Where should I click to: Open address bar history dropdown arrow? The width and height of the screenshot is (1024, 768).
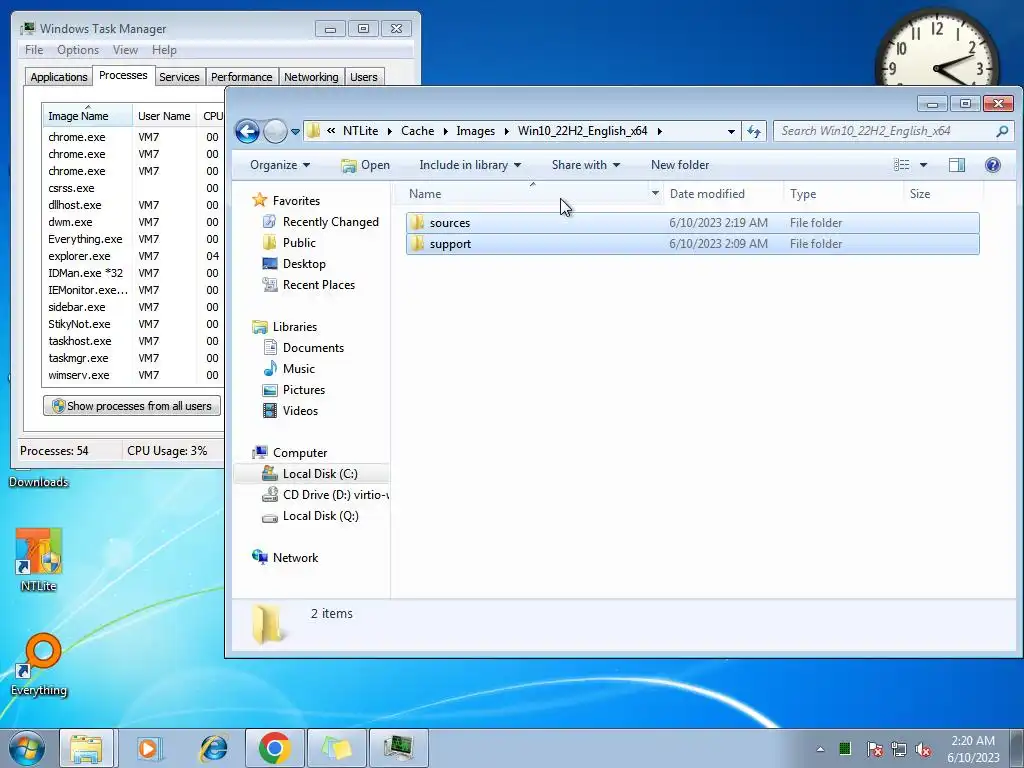click(x=731, y=131)
